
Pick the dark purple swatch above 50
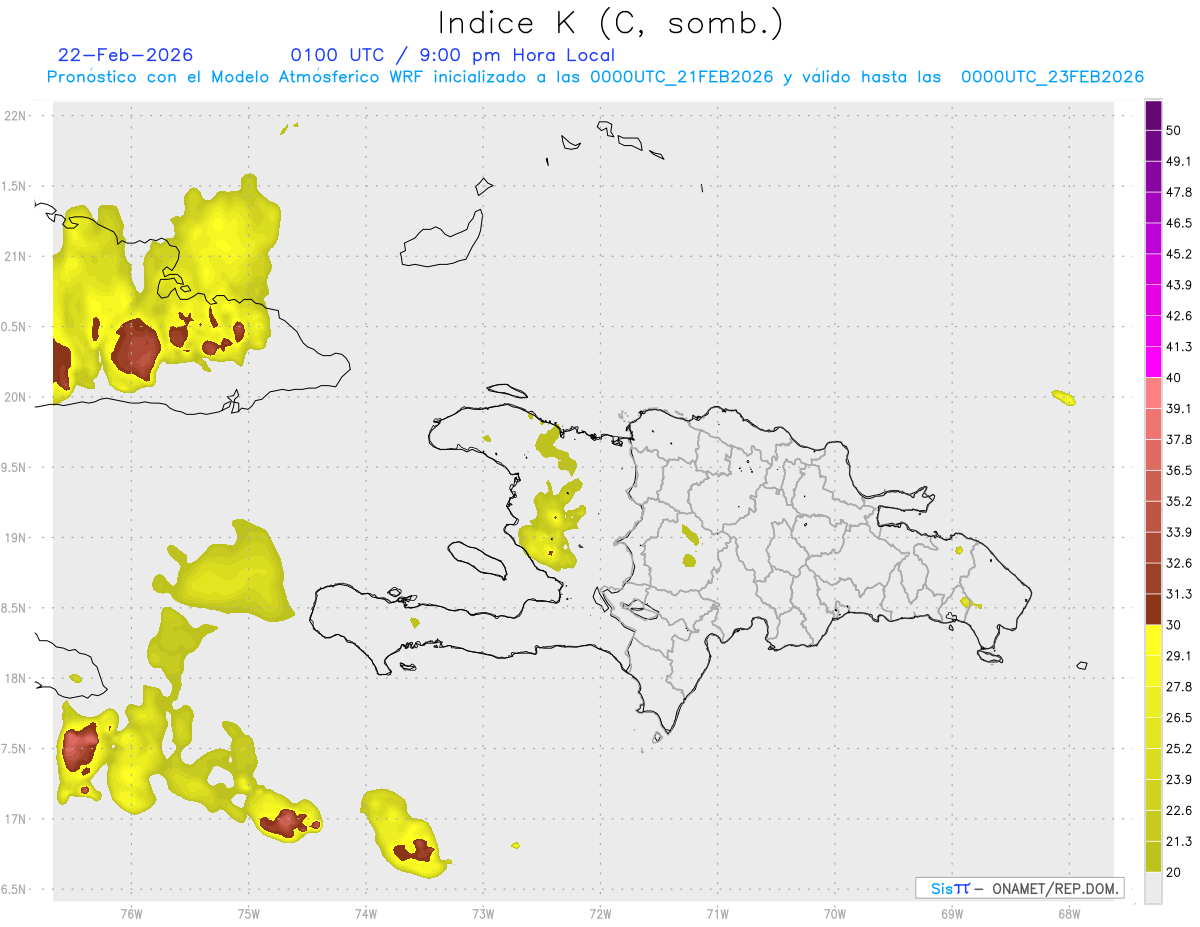(x=1153, y=116)
